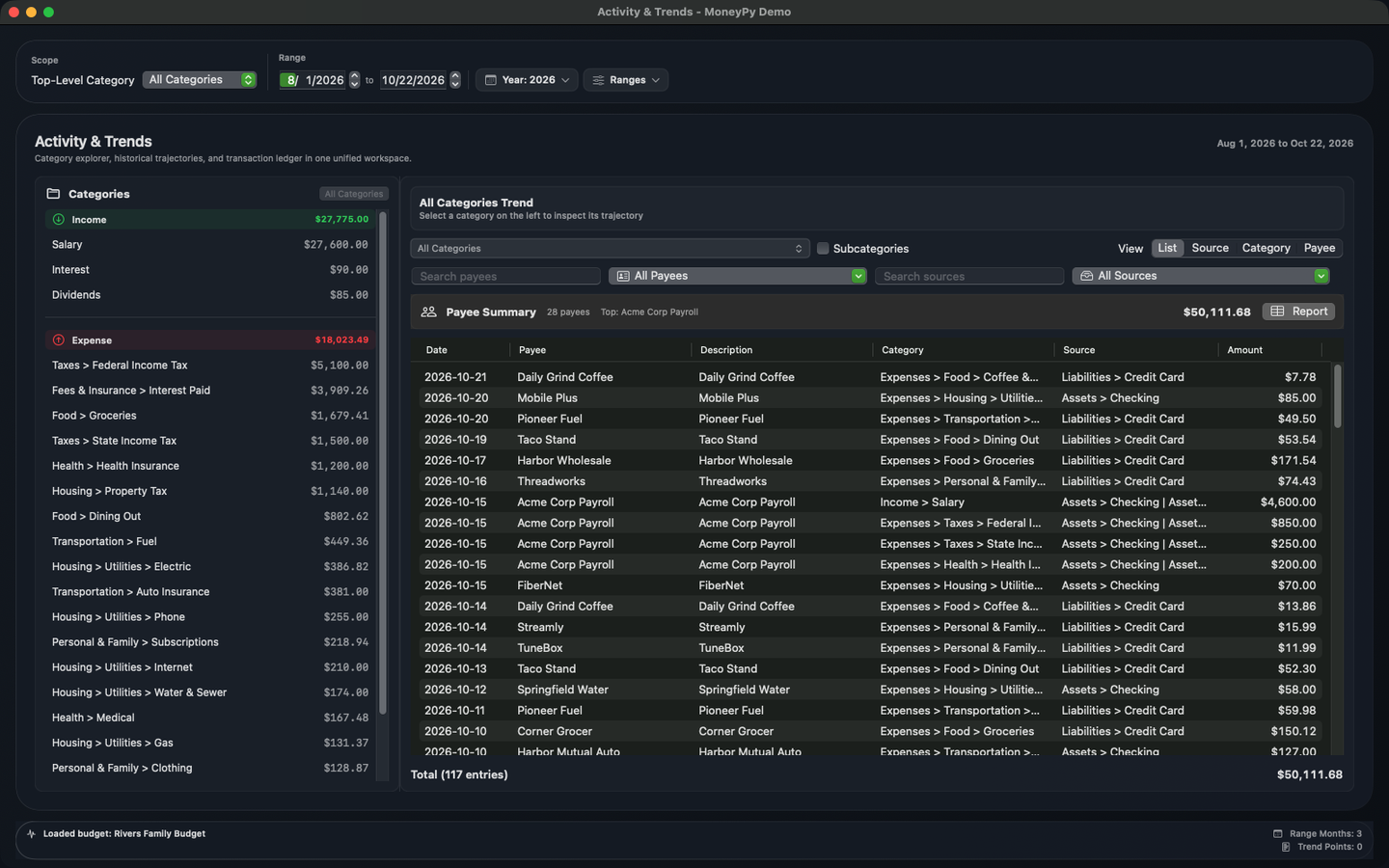The height and width of the screenshot is (868, 1389).
Task: Click the All Payees contact card icon
Action: click(x=623, y=276)
